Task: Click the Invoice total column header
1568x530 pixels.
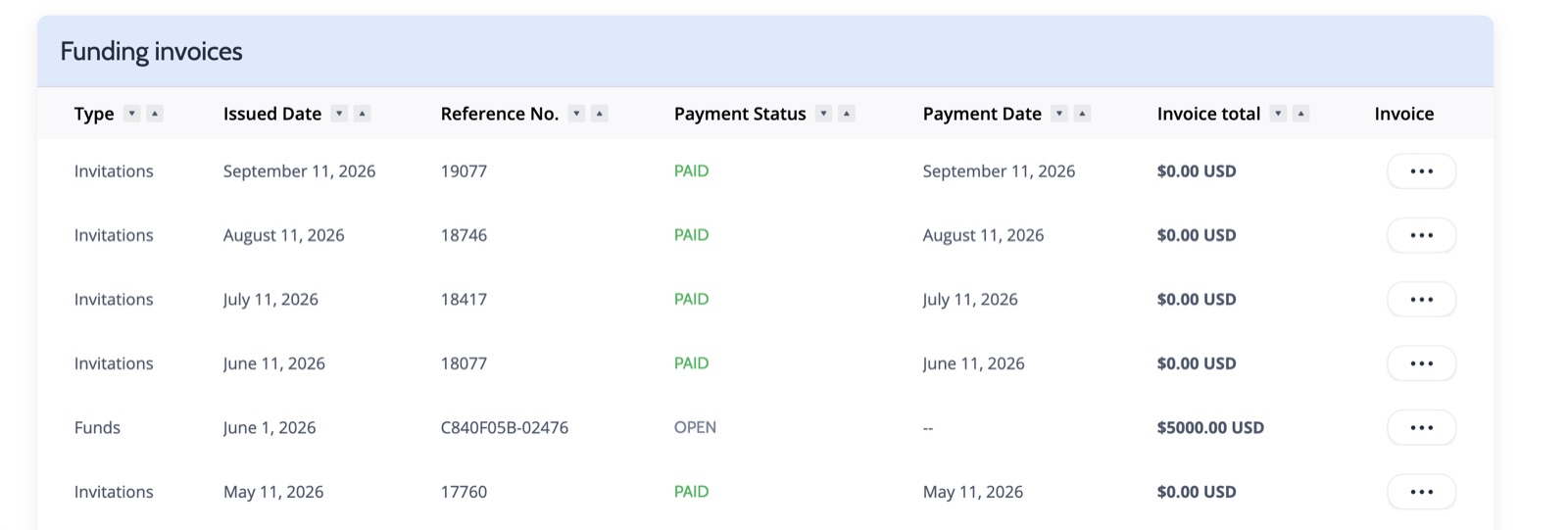Action: click(1208, 114)
